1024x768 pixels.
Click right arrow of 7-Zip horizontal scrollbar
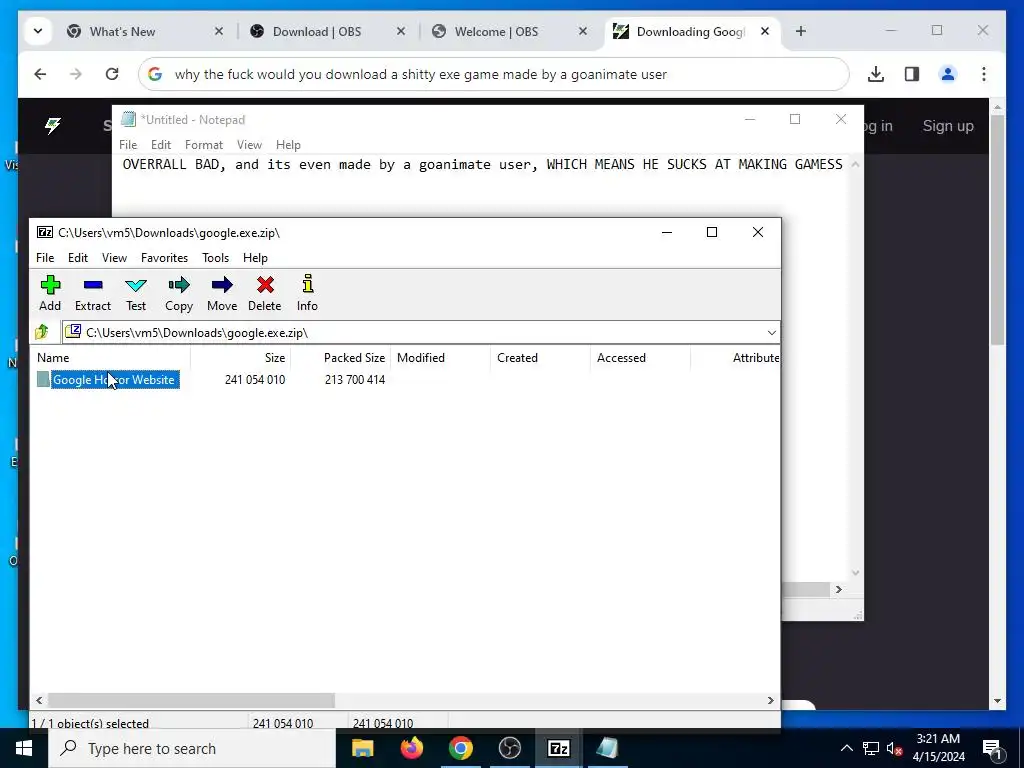[771, 701]
